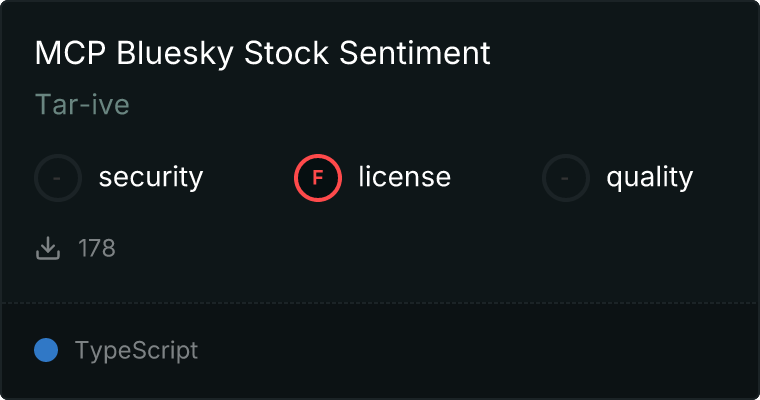Click the download arrow icon
Viewport: 760px width, 400px height.
[48, 248]
